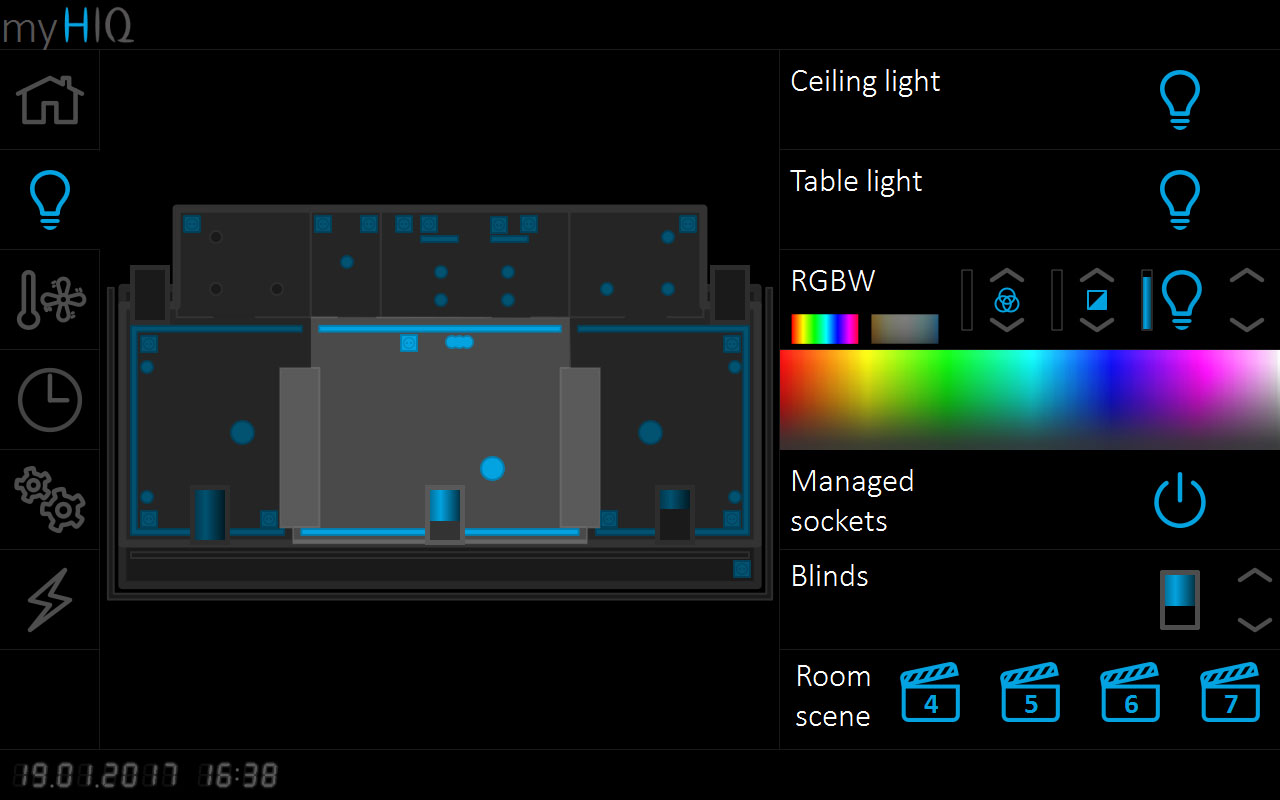Lower the Blinds with down chevron

click(x=1254, y=624)
